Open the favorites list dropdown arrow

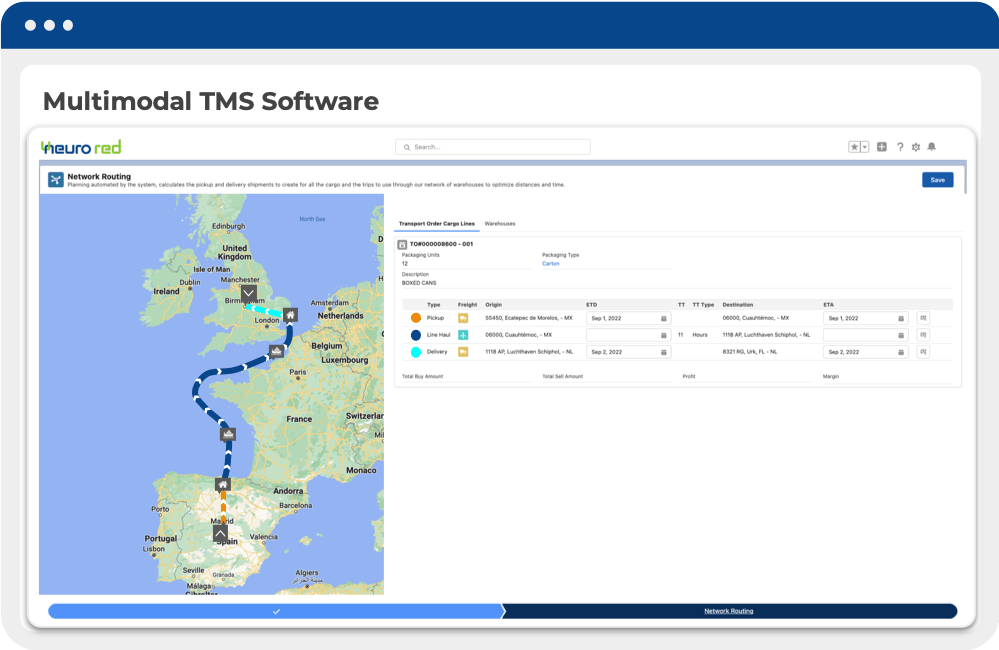[865, 147]
